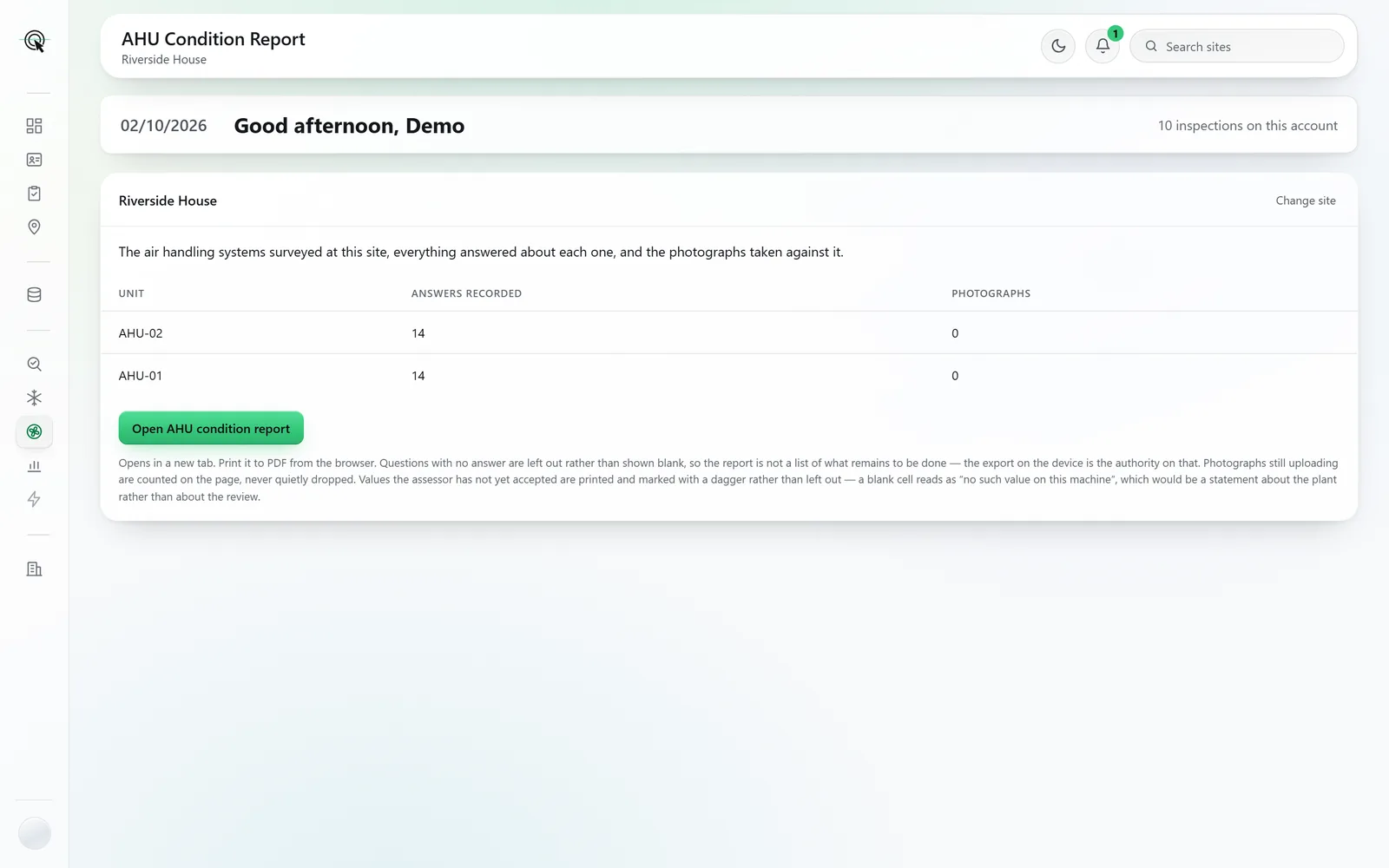
Task: Click the photographs count for AHU-01
Action: [955, 376]
